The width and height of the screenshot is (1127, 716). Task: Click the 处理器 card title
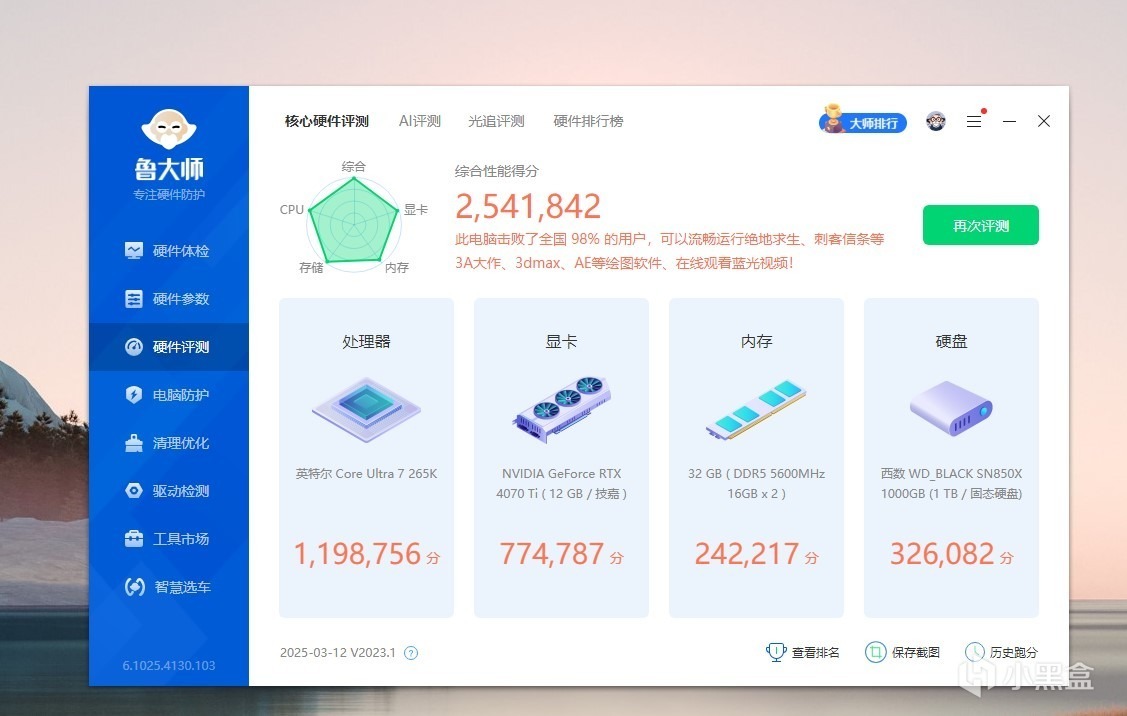(367, 341)
